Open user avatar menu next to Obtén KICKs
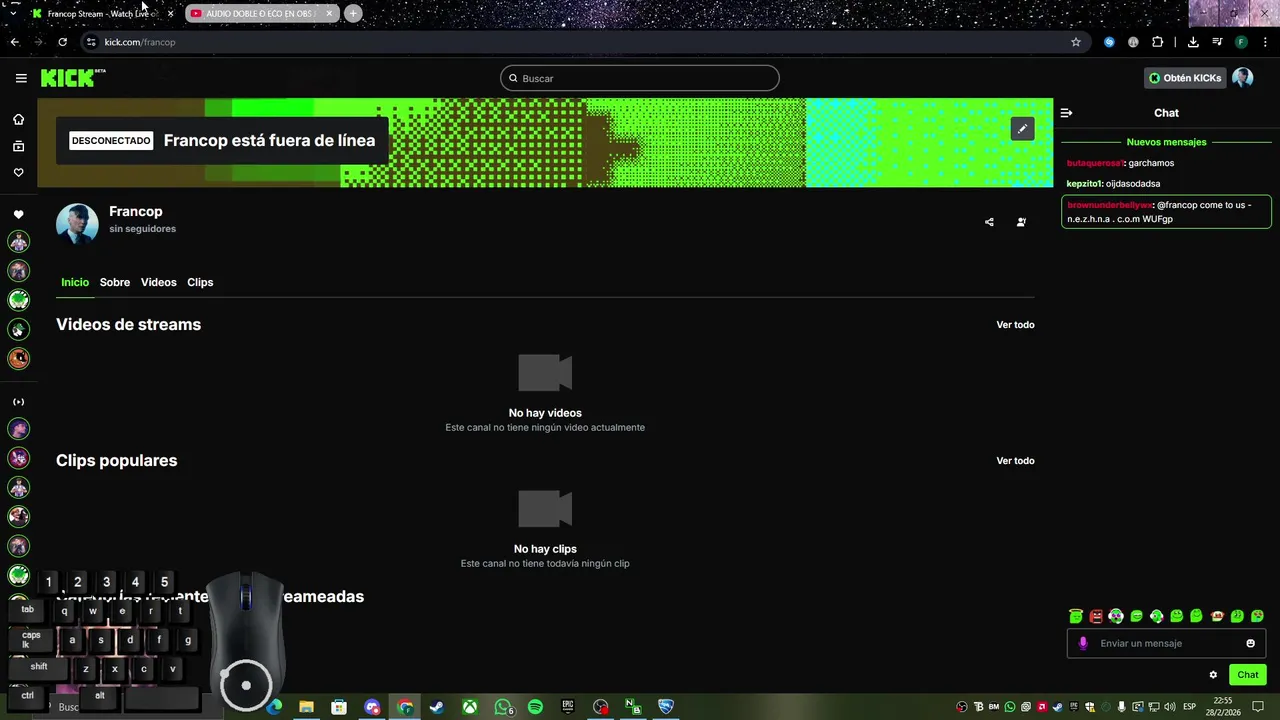The height and width of the screenshot is (720, 1280). [1243, 78]
